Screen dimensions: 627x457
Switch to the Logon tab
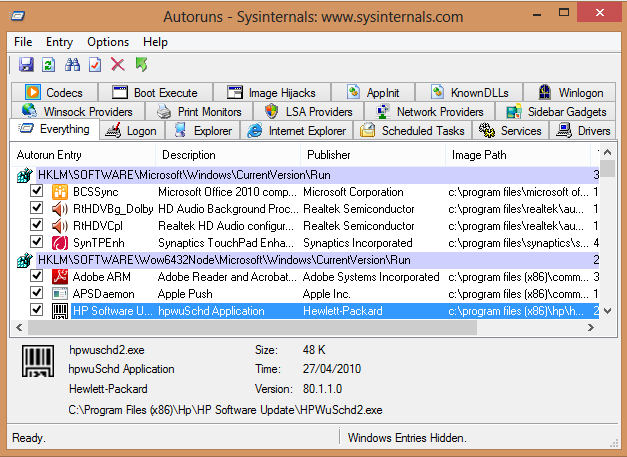132,130
